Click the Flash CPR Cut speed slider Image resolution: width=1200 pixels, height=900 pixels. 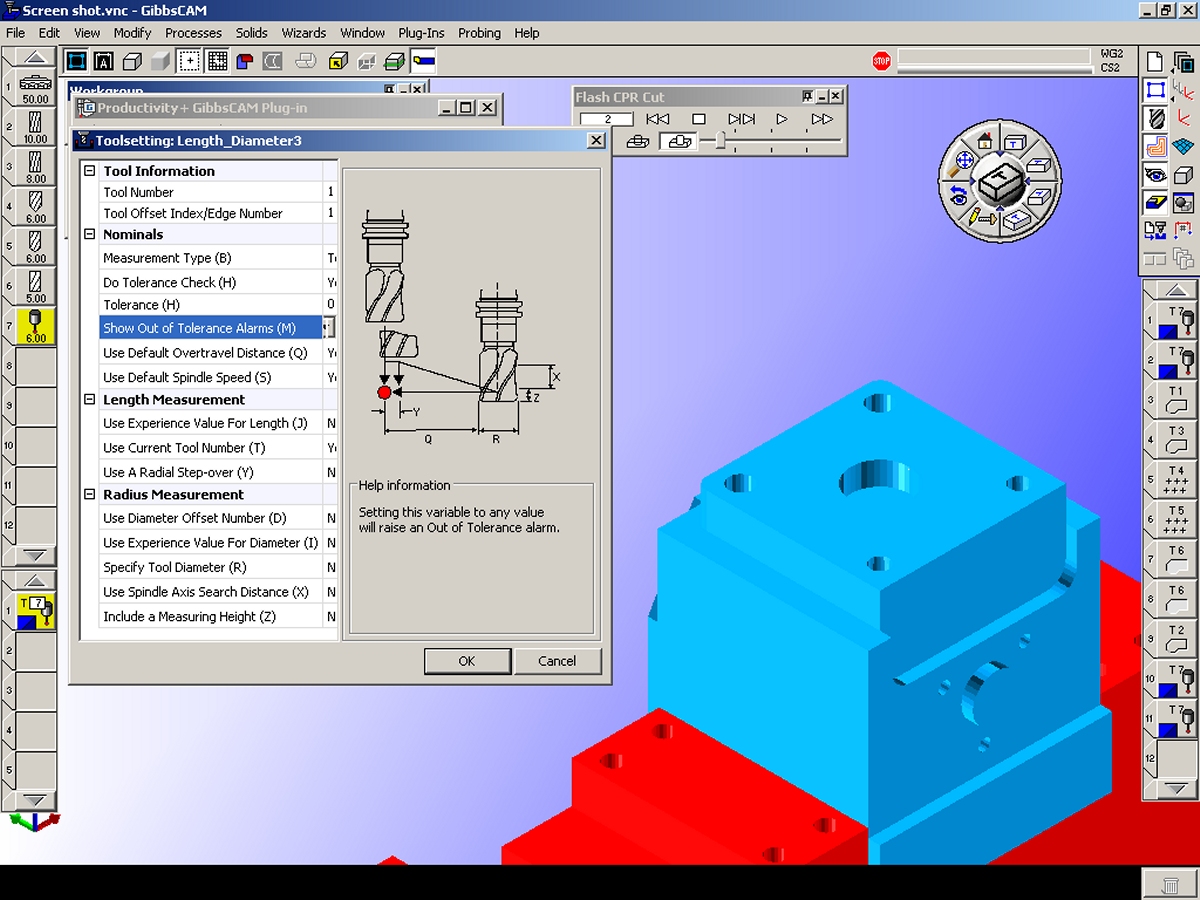tap(718, 142)
